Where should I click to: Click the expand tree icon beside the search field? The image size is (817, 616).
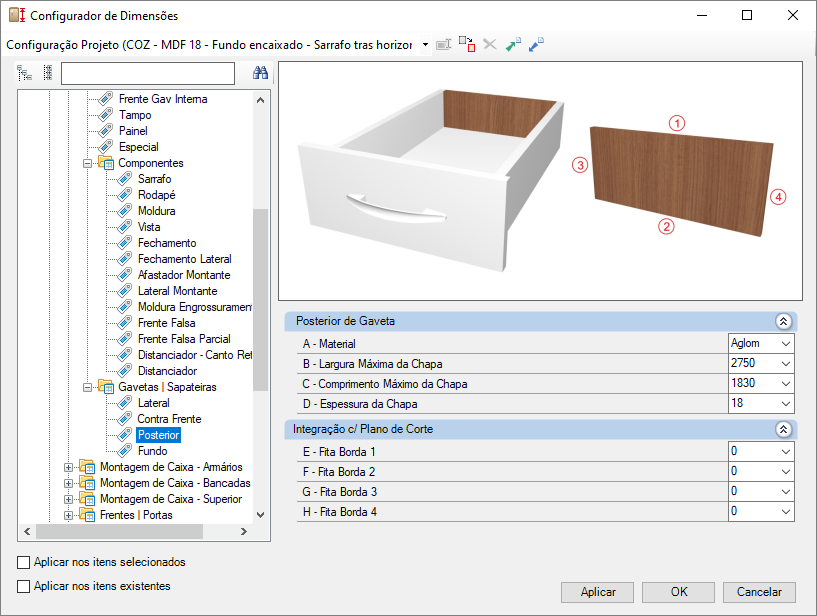(24, 73)
